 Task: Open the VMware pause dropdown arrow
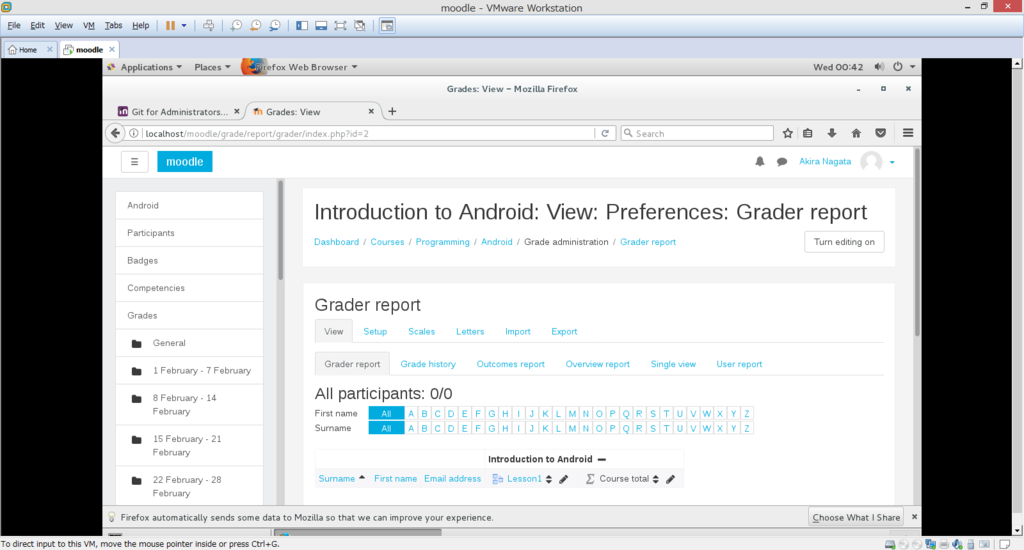(184, 25)
